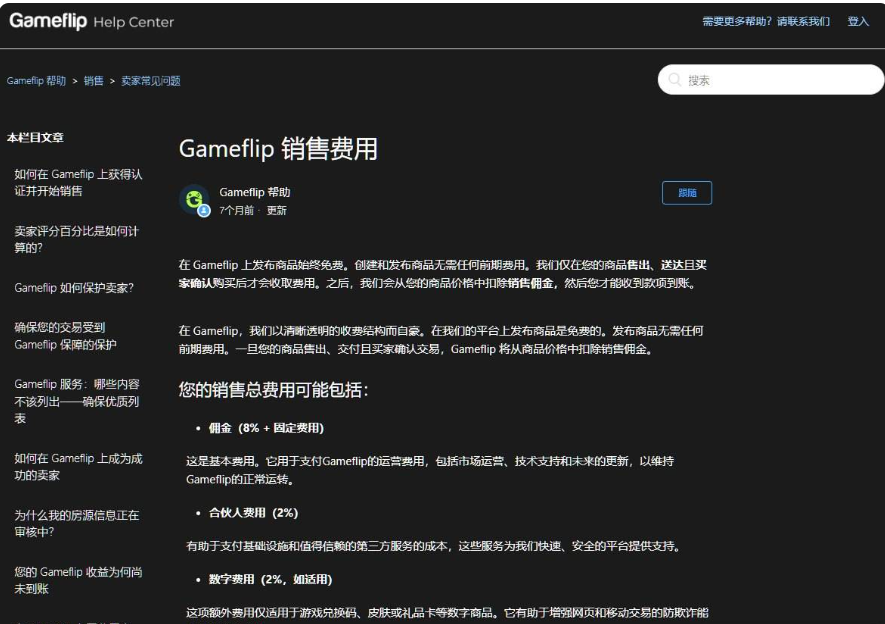Click the Gameflip 帮助 author avatar
Image resolution: width=885 pixels, height=624 pixels.
pyautogui.click(x=194, y=200)
